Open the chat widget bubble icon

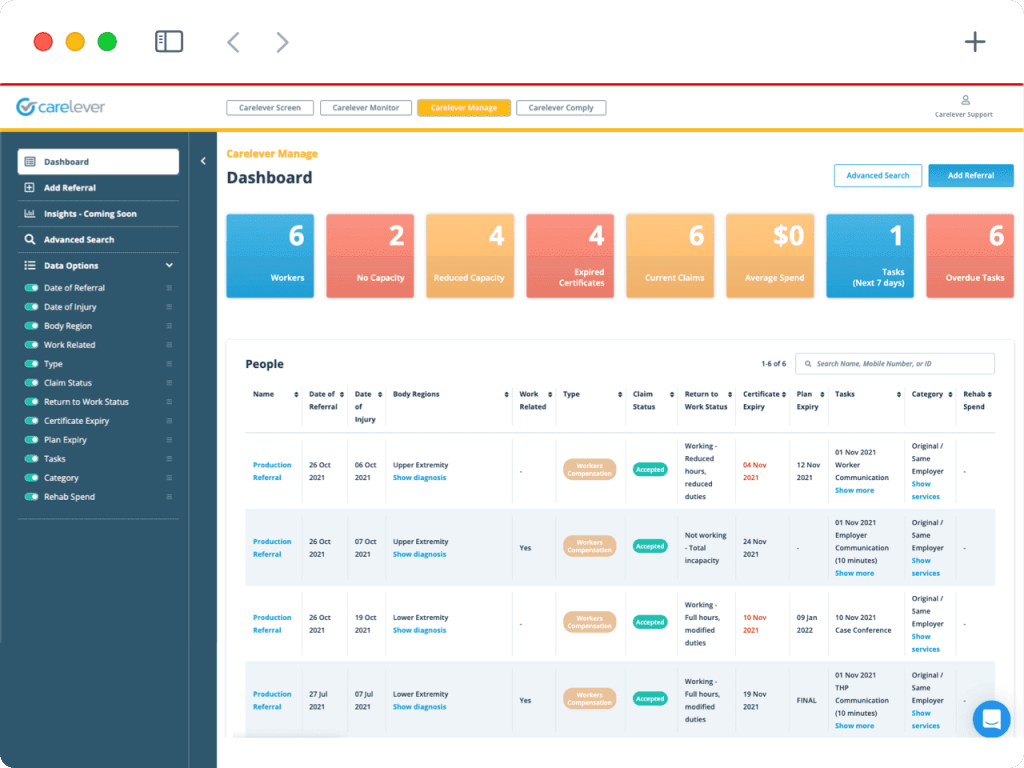click(x=991, y=719)
